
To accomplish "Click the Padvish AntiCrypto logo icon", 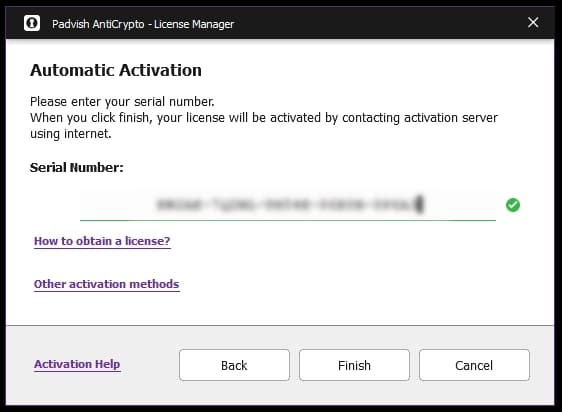I will [32, 23].
